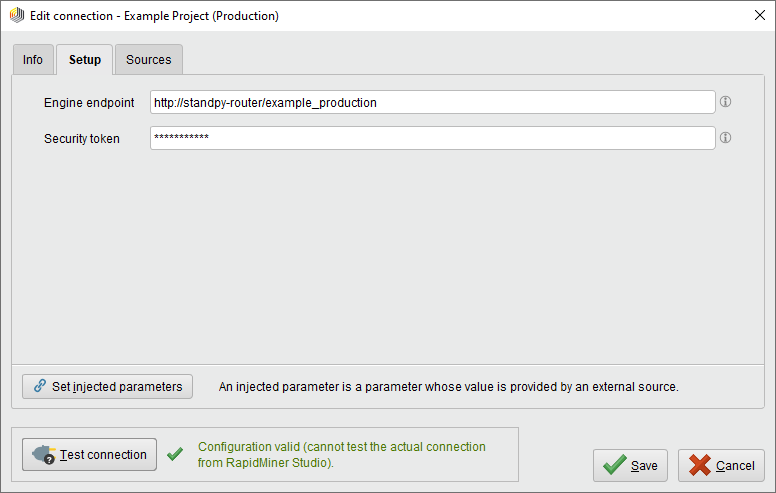
Task: Select the Setup tab
Action: click(84, 60)
